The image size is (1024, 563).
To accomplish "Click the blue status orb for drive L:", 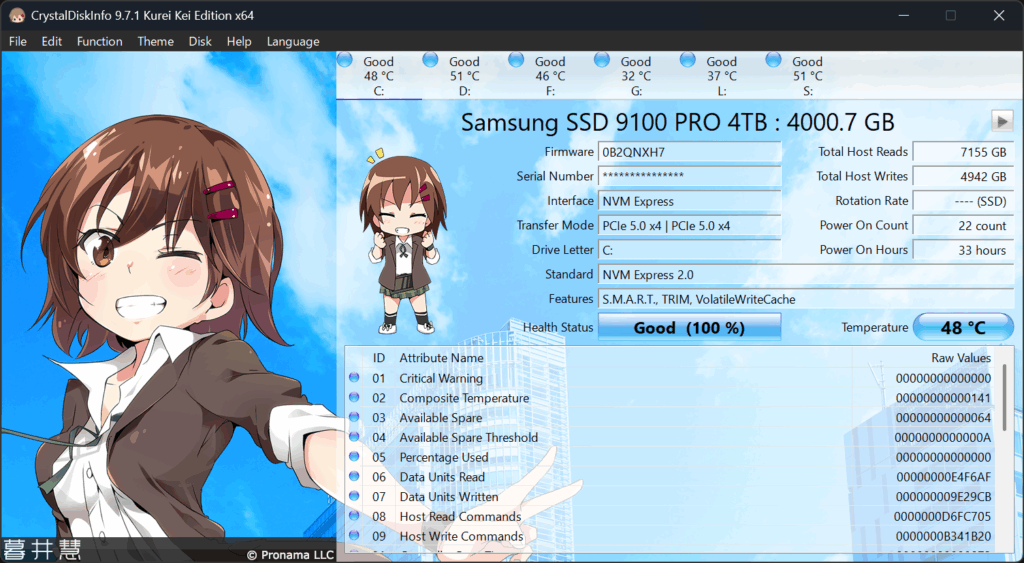I will [x=688, y=59].
